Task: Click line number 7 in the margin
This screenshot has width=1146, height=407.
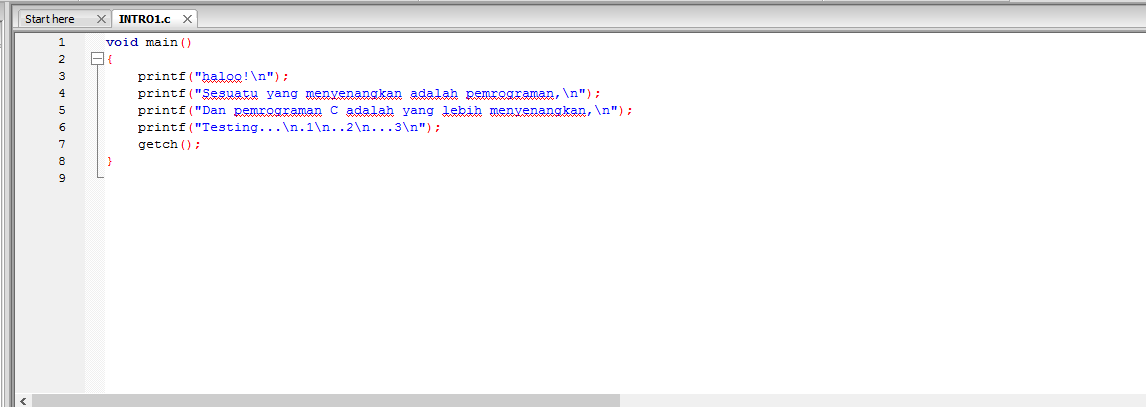Action: [x=61, y=144]
